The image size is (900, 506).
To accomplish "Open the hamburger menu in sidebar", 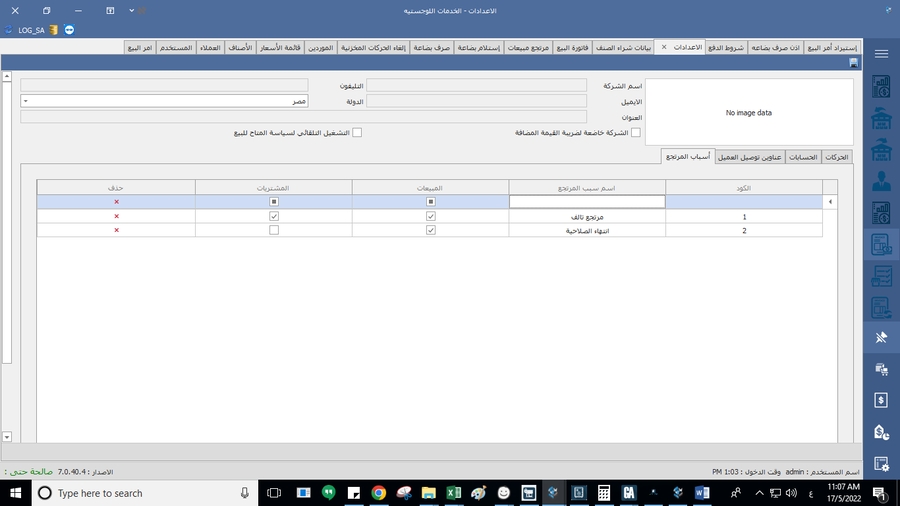I will pos(881,54).
